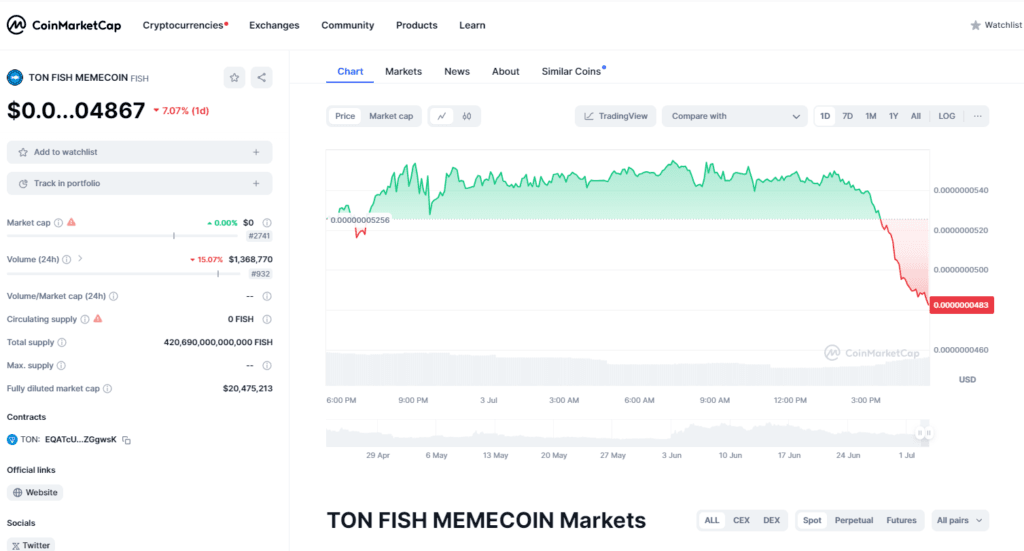Toggle LOG scale on chart
This screenshot has width=1024, height=551.
[947, 116]
